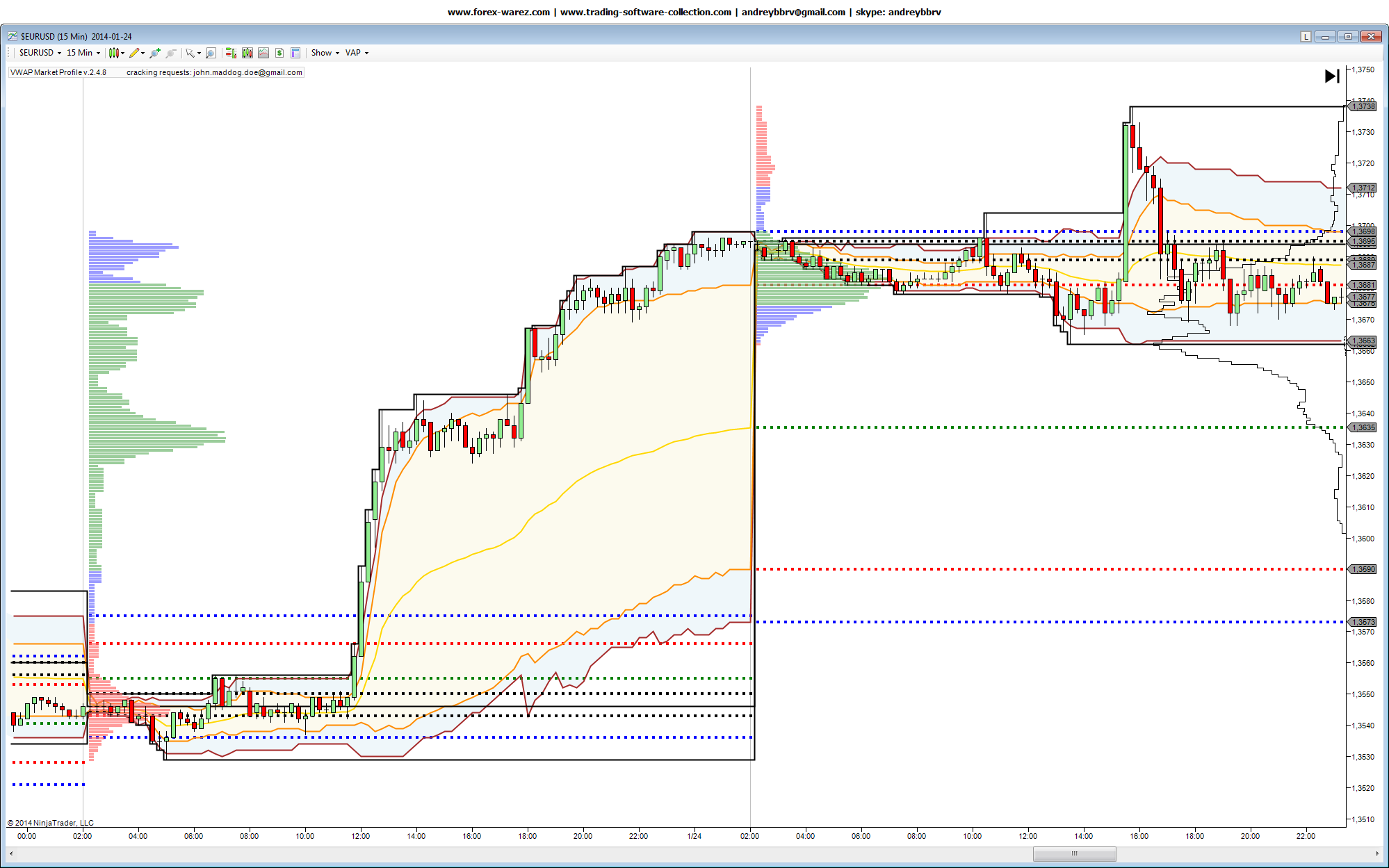Open the chart Properties icon
The image size is (1389, 868).
(x=295, y=53)
